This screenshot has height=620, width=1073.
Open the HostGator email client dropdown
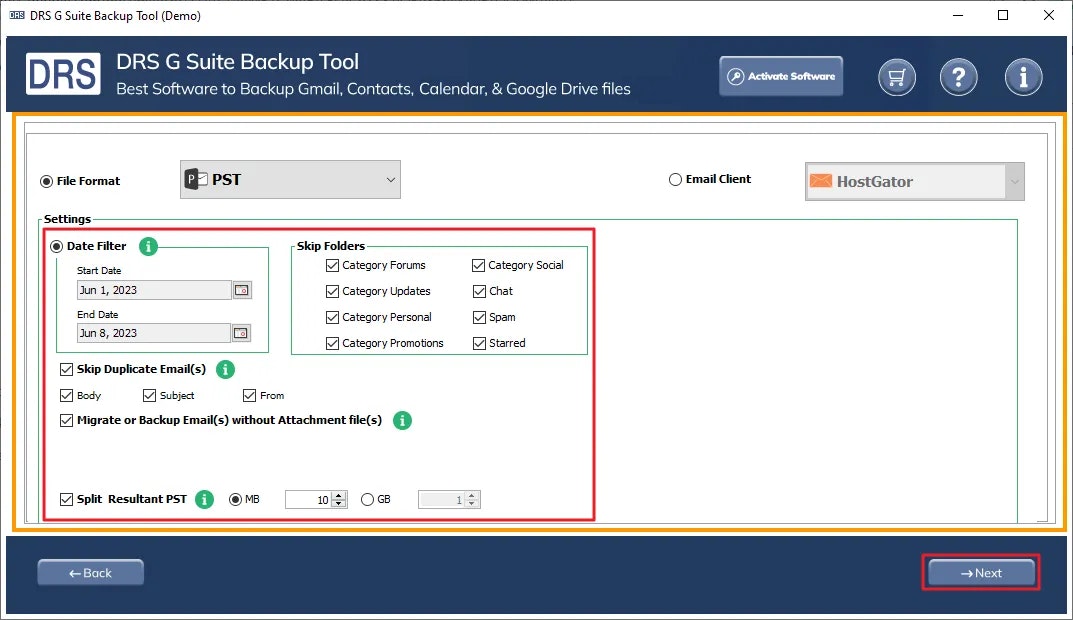[915, 181]
